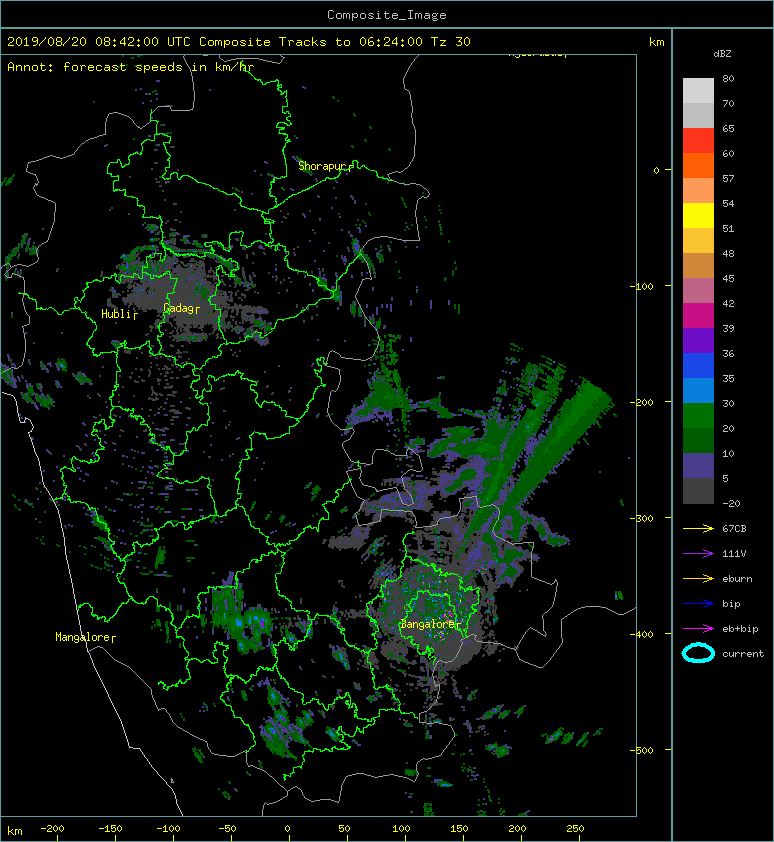This screenshot has width=774, height=842.
Task: Pick the green 30–20 dBZ swatch
Action: 698,415
